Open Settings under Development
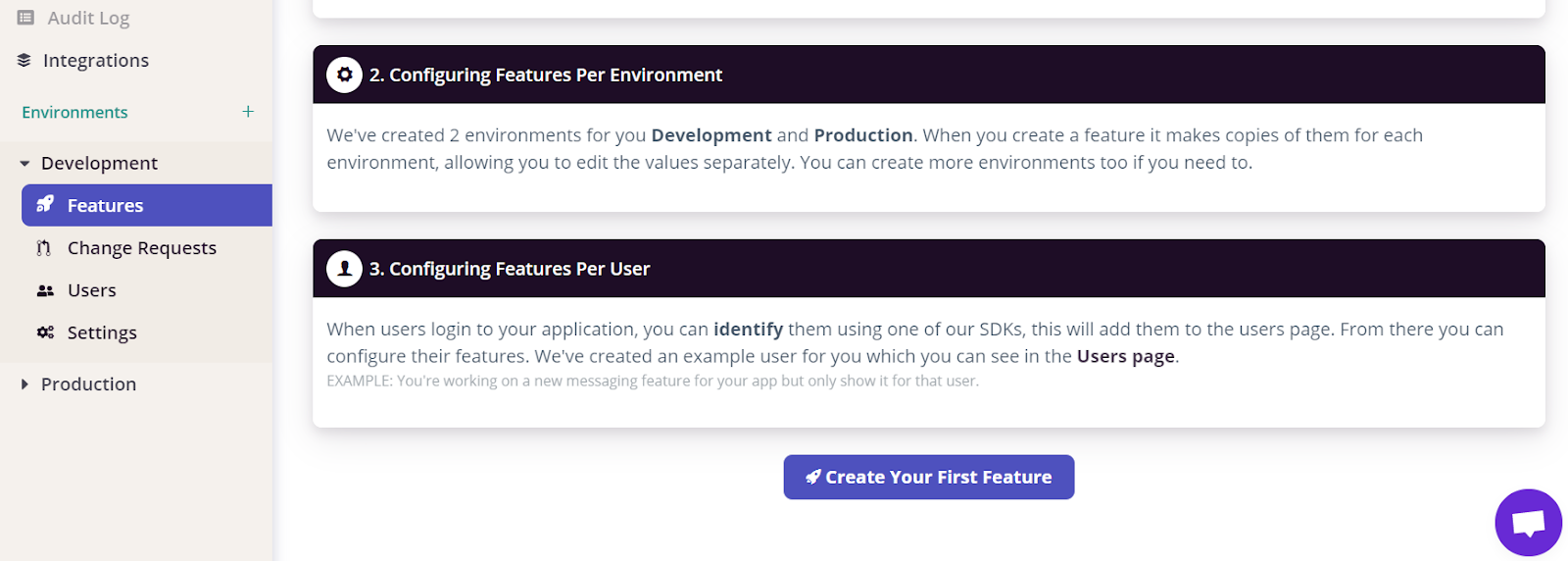Viewport: 1568px width, 561px height. [102, 332]
